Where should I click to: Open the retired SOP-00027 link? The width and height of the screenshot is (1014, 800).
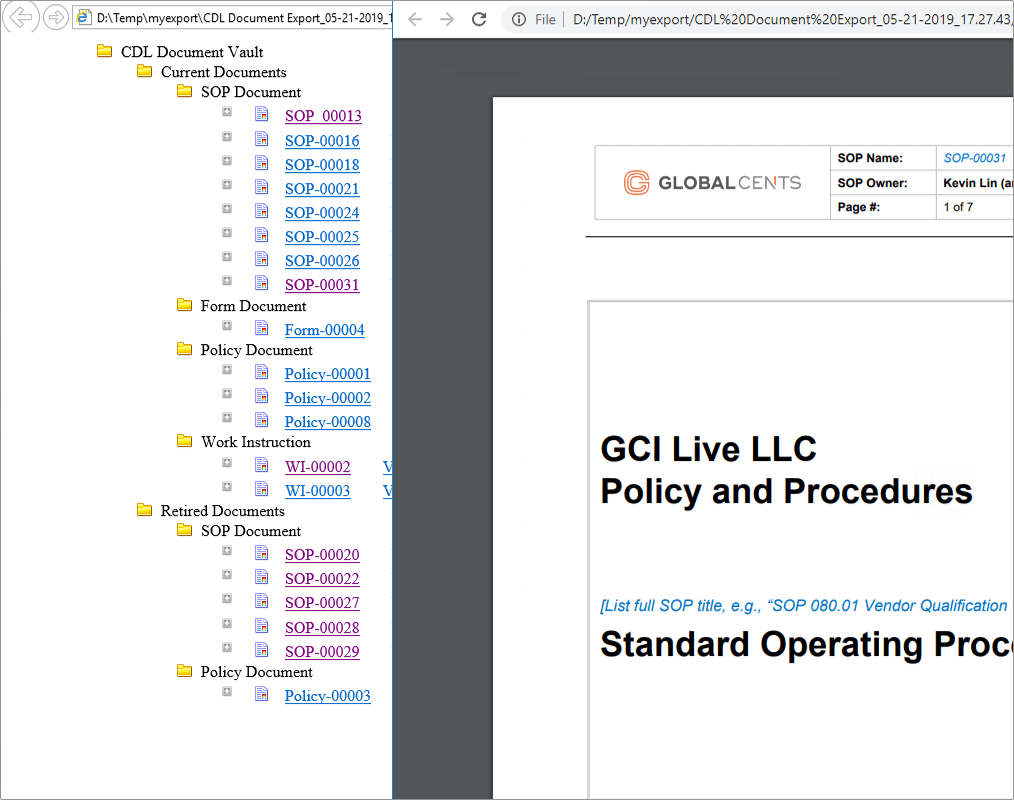[x=322, y=603]
